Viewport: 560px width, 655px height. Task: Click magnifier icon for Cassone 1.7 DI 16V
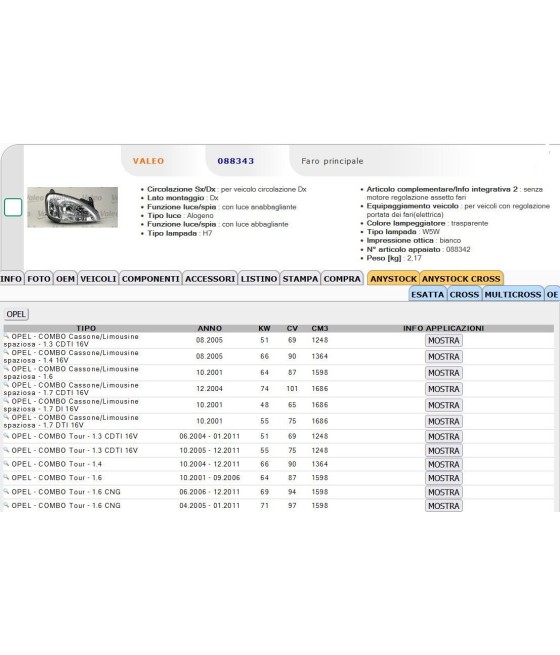tap(6, 401)
